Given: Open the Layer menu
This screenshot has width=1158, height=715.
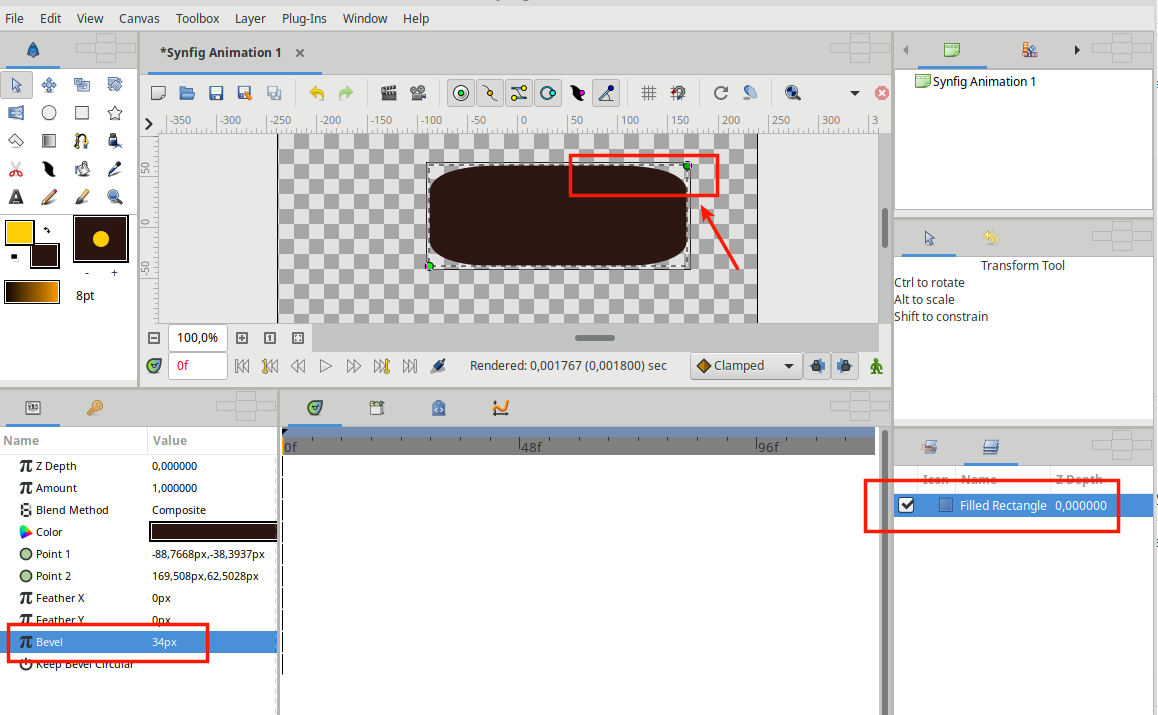Looking at the screenshot, I should (x=250, y=18).
